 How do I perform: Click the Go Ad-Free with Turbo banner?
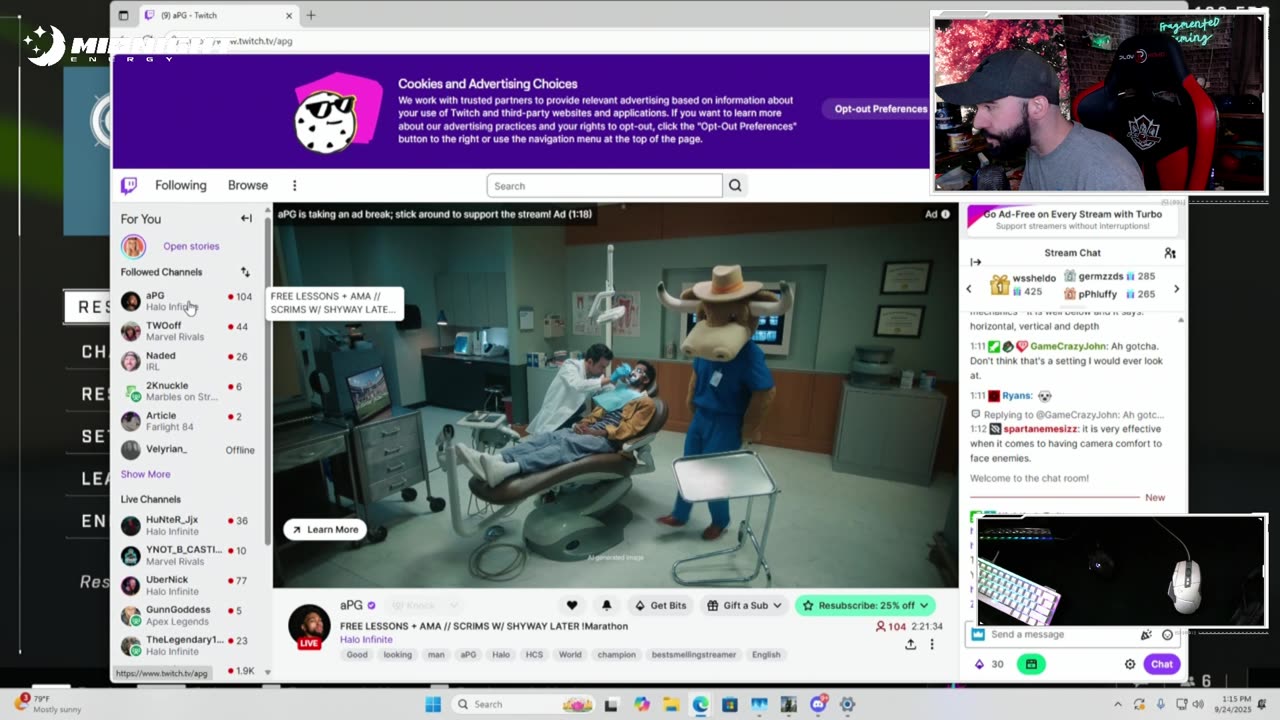[x=1072, y=219]
